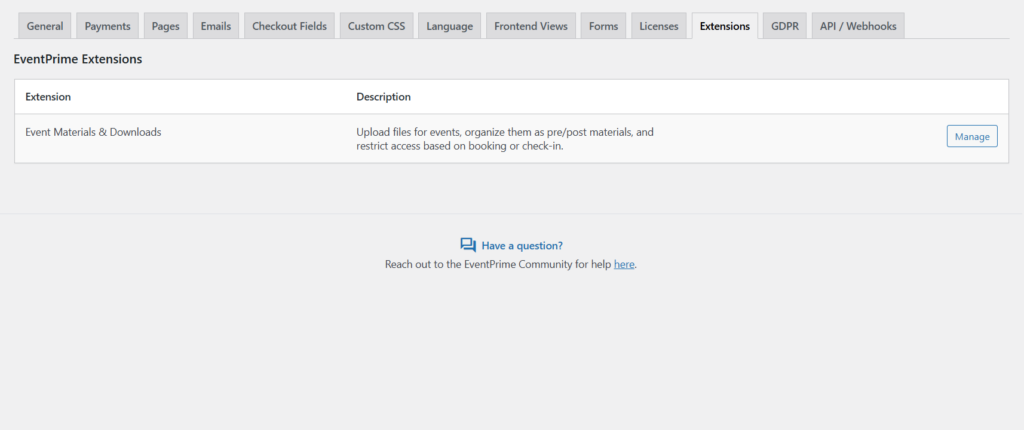Go to the Forms tab
This screenshot has width=1024, height=430.
click(x=603, y=26)
